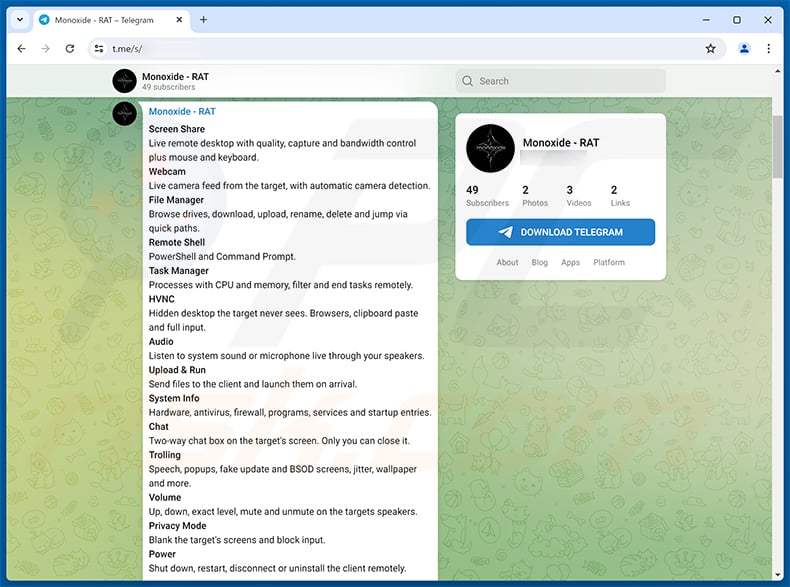Open the 3 Videos counter
Viewport: 790px width, 587px height.
click(x=578, y=195)
